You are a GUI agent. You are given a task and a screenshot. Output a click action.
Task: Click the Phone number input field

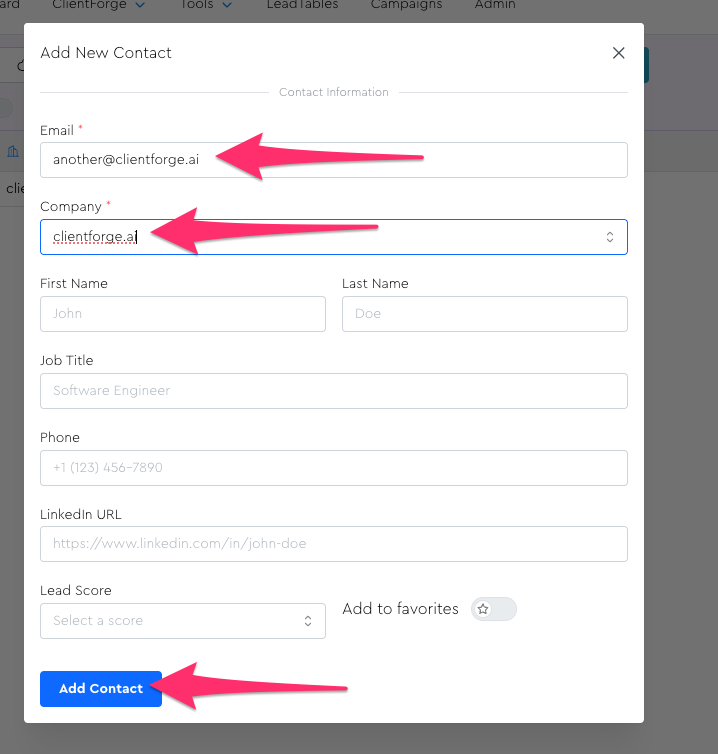pos(334,468)
